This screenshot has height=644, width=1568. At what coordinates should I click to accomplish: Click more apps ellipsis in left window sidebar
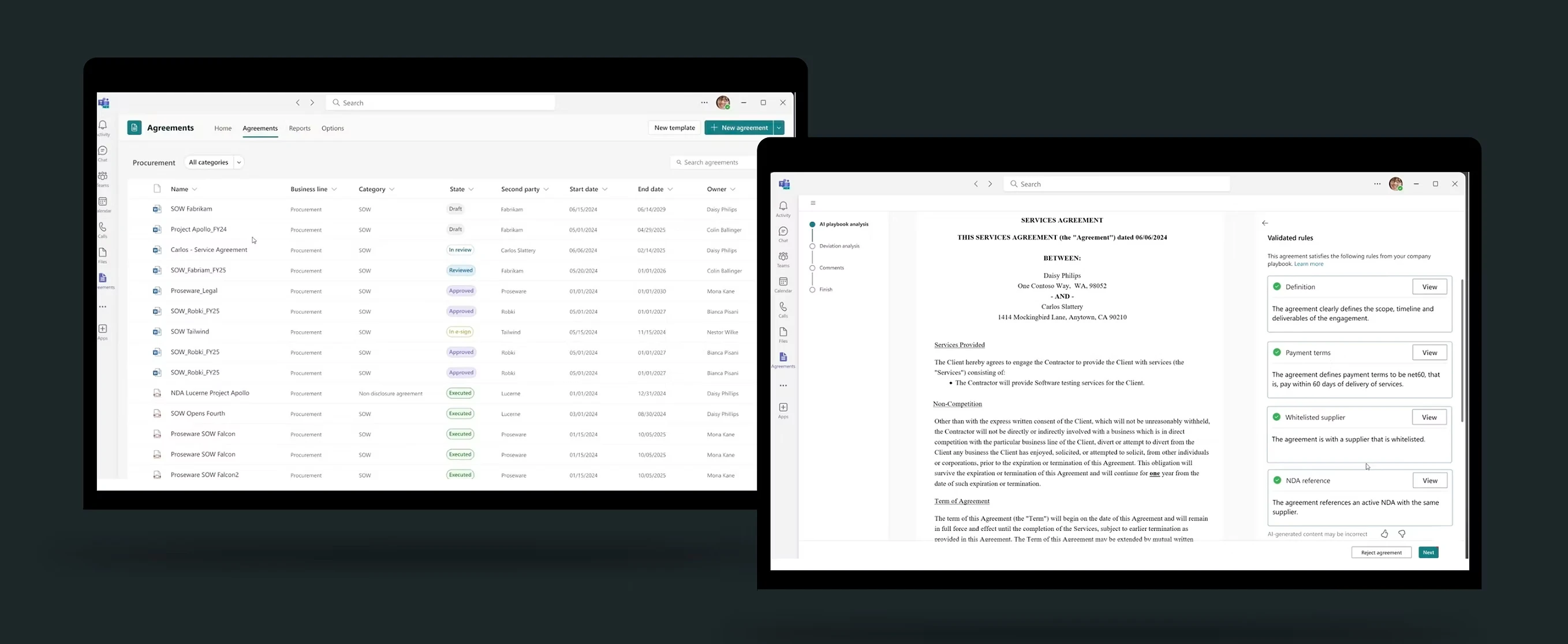103,307
